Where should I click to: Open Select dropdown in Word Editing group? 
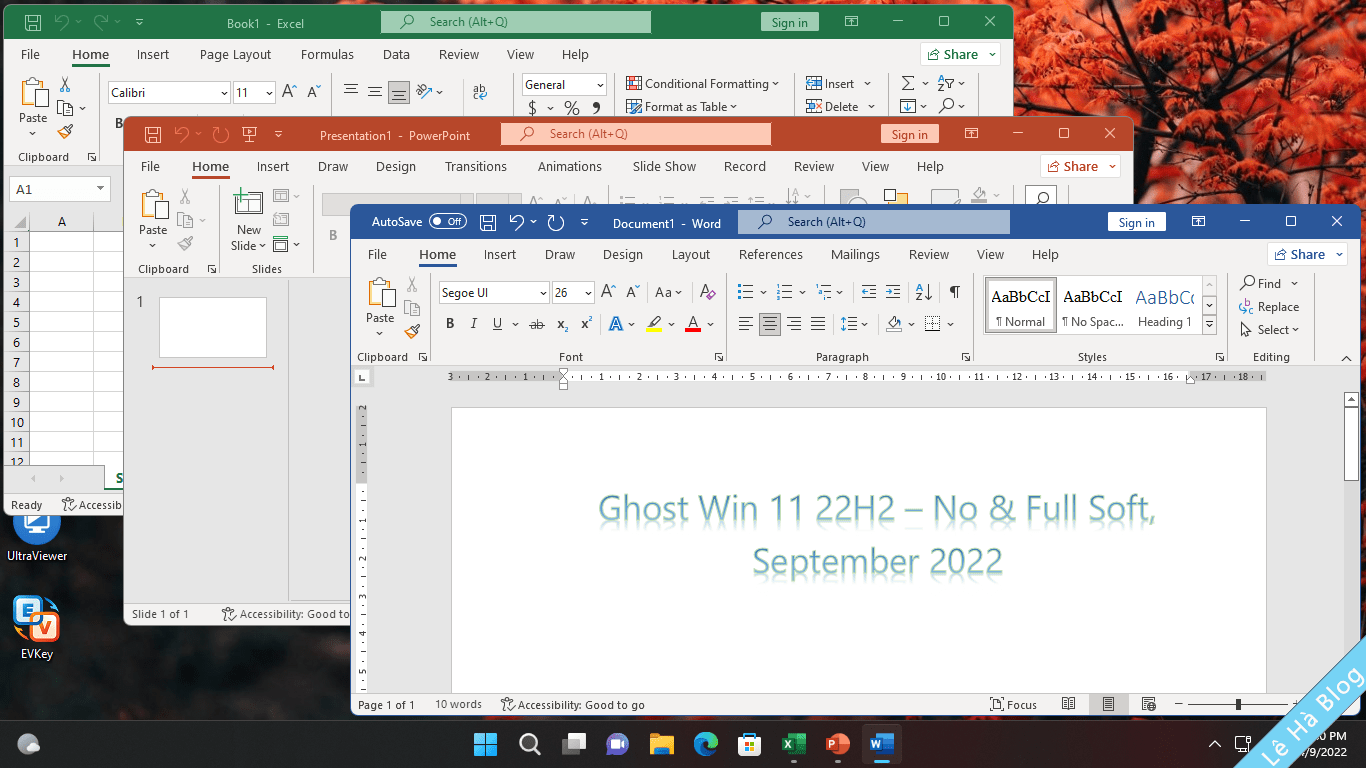(1269, 329)
